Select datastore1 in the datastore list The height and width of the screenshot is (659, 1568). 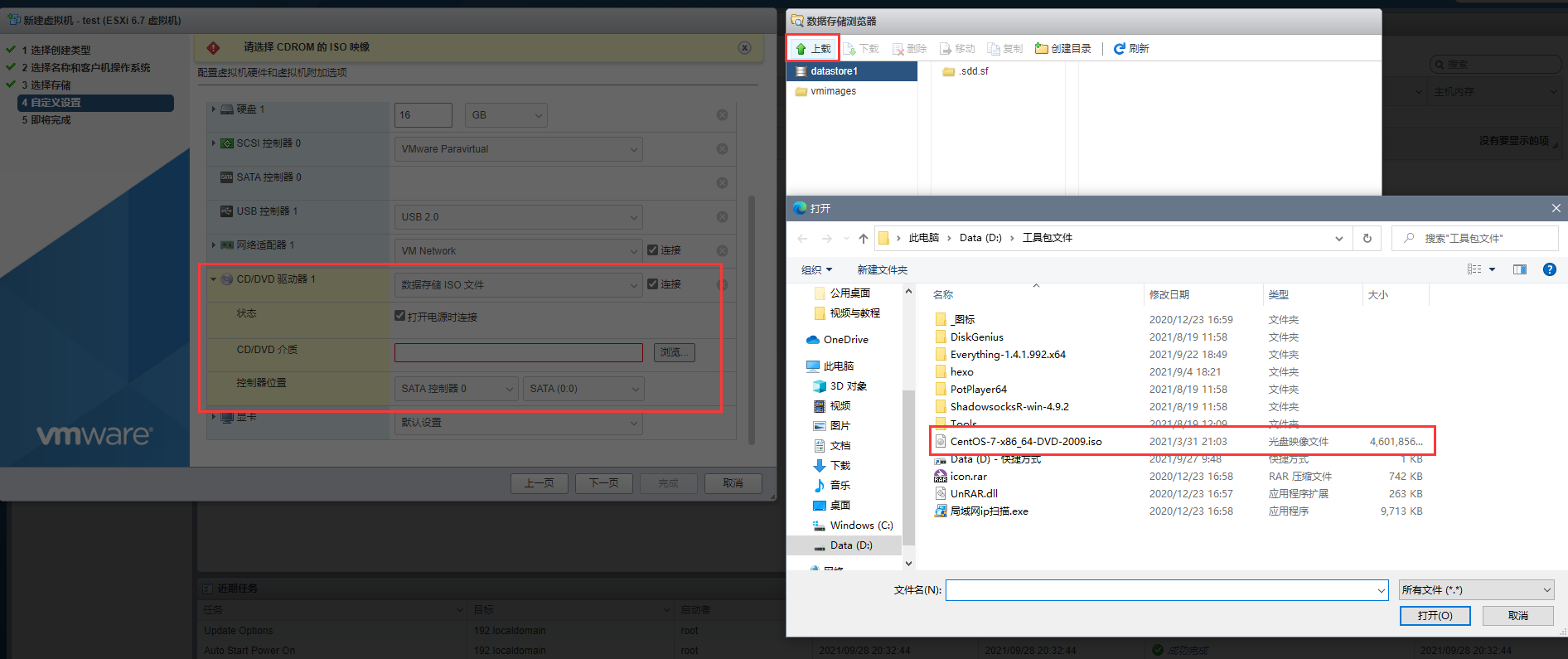[x=852, y=71]
